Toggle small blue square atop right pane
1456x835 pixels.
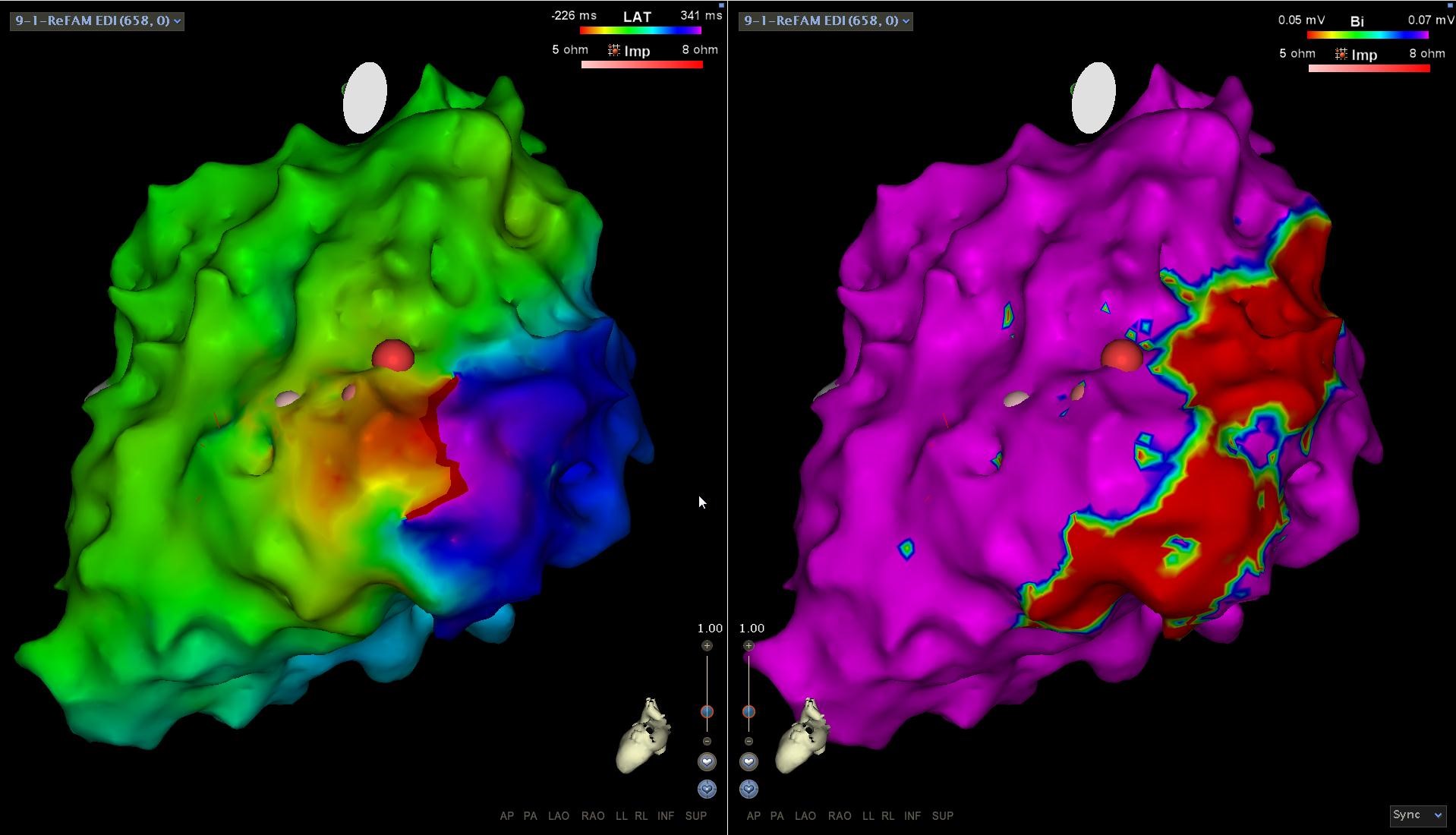coord(1450,5)
